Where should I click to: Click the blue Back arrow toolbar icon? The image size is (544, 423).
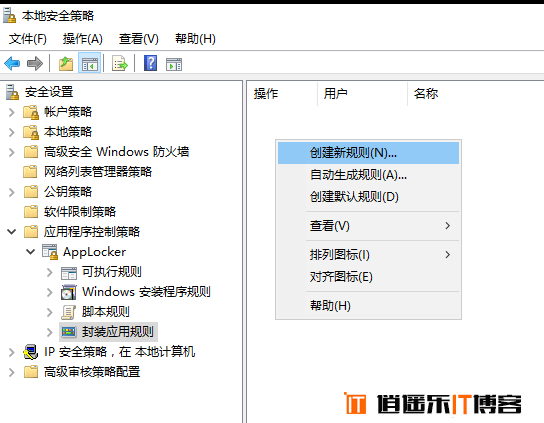pos(12,64)
